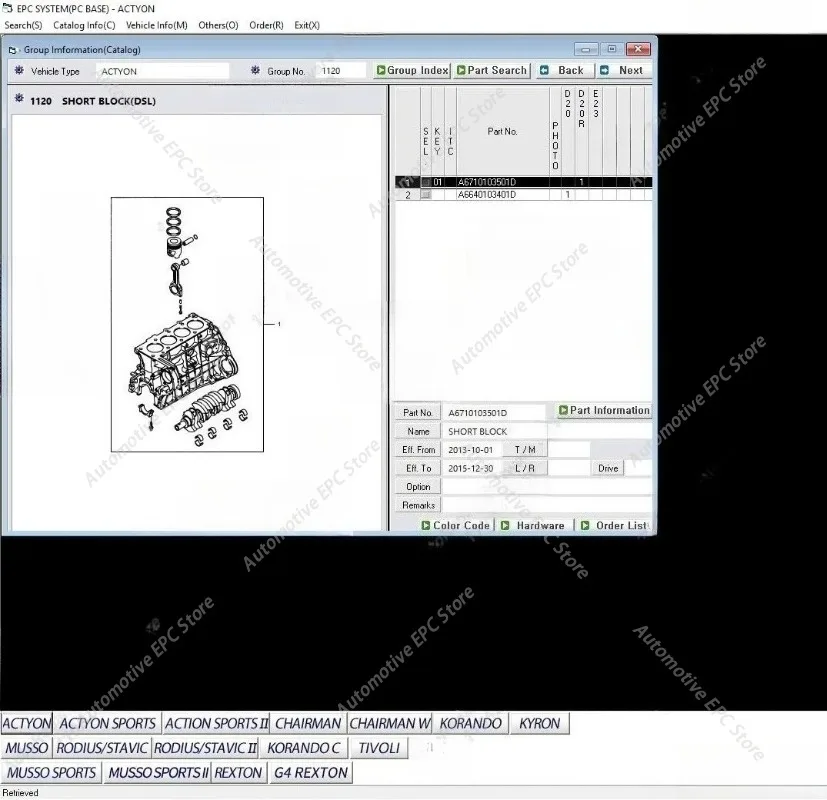Click the T / M label button

click(x=525, y=450)
